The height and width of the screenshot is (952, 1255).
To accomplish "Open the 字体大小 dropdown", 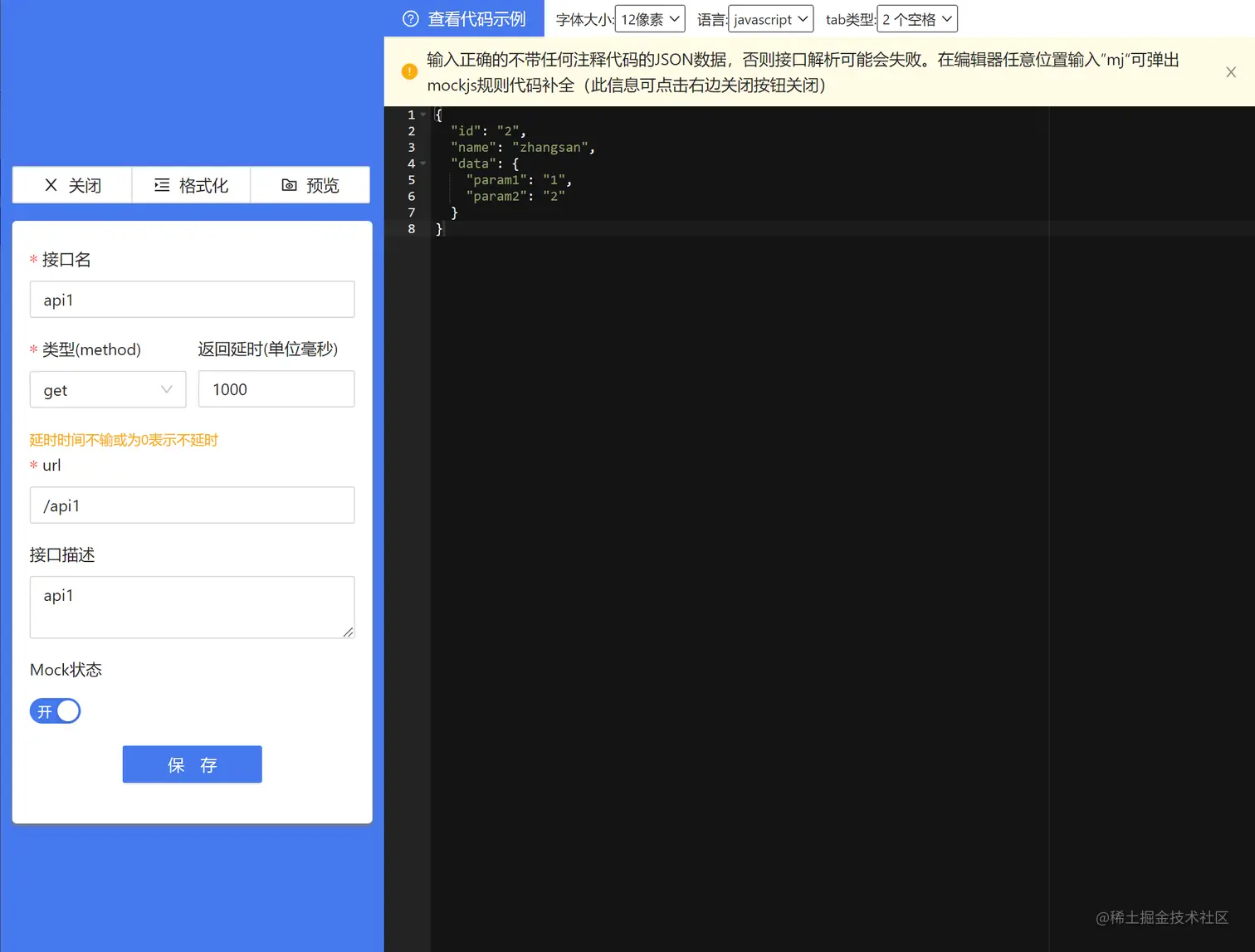I will 650,19.
